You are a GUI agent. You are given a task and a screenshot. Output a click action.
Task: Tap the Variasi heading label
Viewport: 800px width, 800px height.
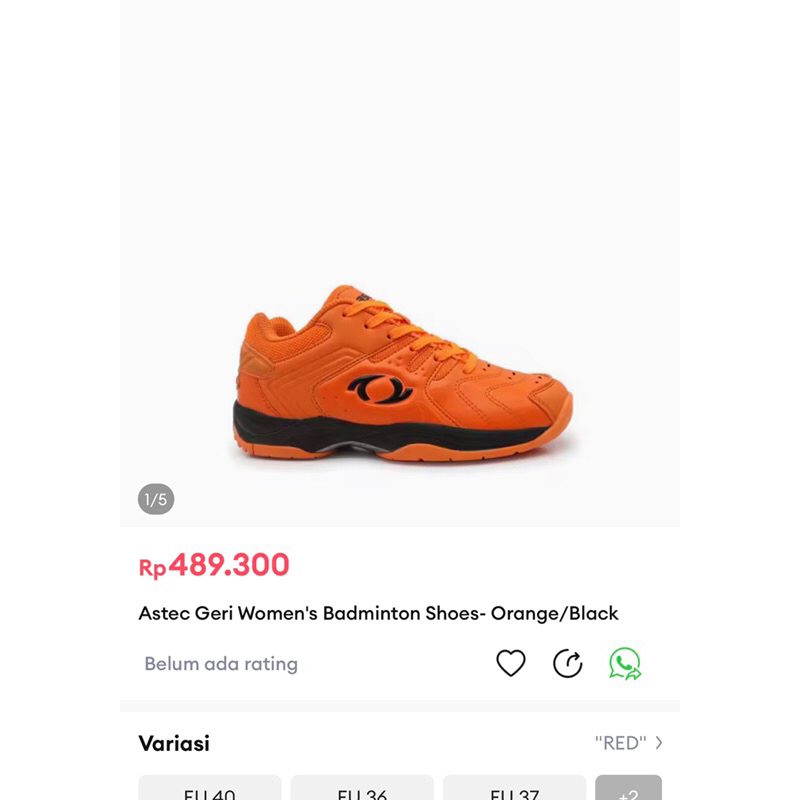(175, 742)
